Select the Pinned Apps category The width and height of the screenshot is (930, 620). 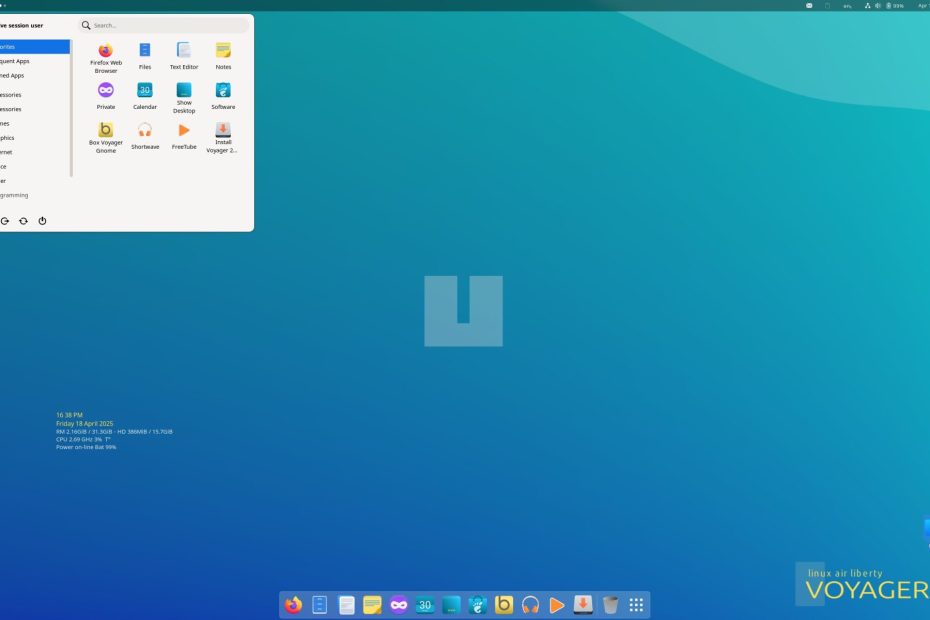pyautogui.click(x=34, y=75)
